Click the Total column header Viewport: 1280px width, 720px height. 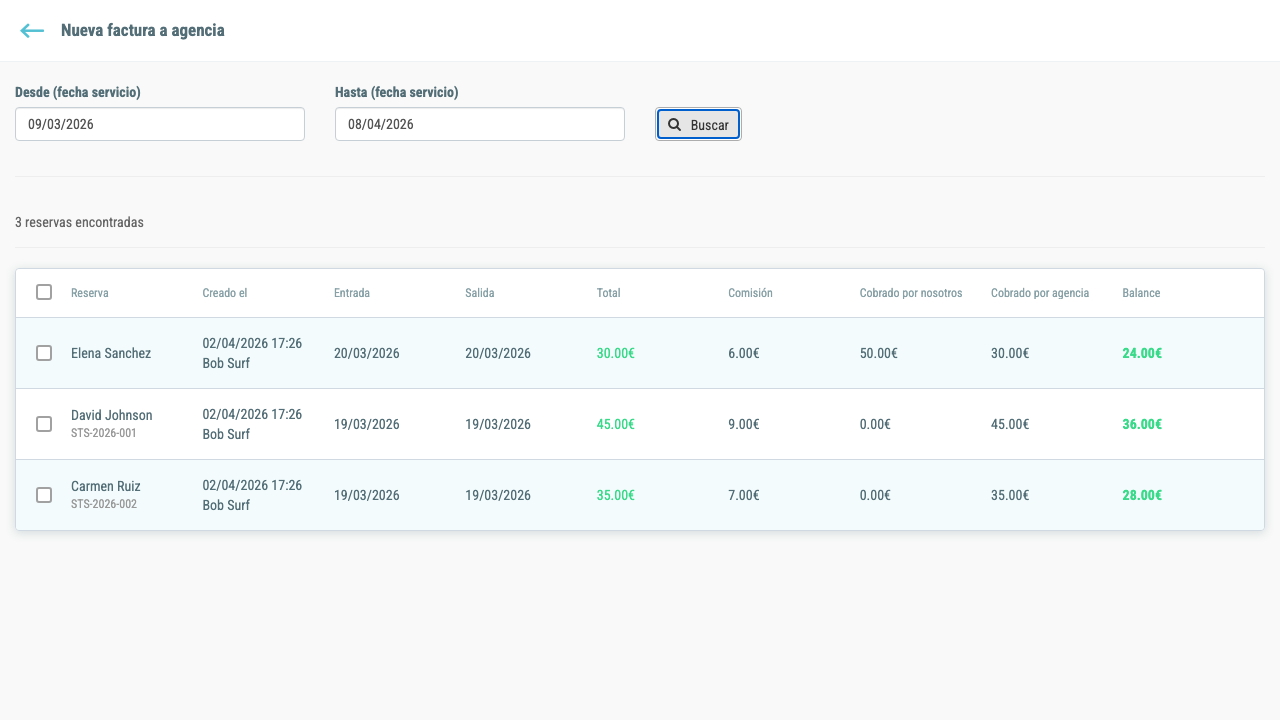(609, 293)
